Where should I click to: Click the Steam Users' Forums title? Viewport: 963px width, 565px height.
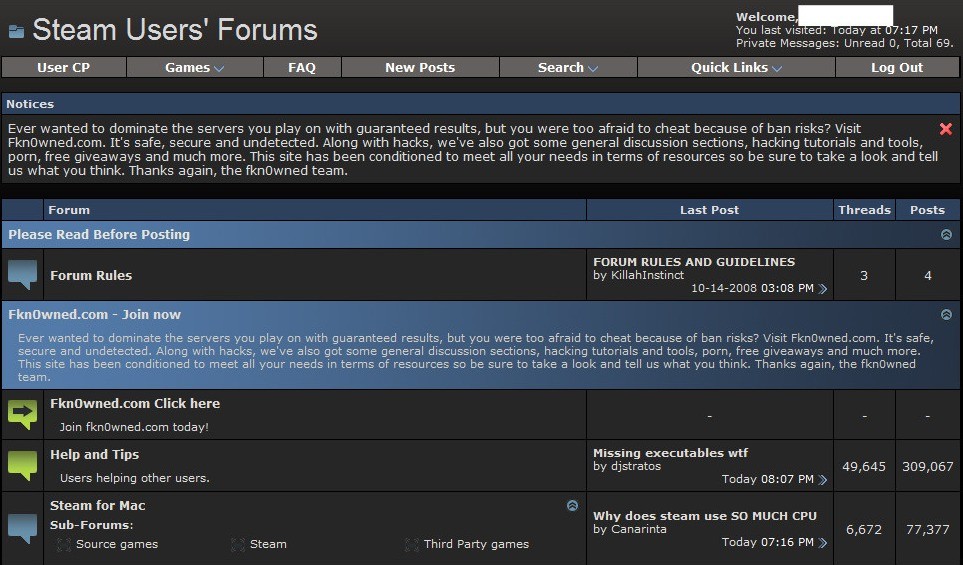(175, 30)
